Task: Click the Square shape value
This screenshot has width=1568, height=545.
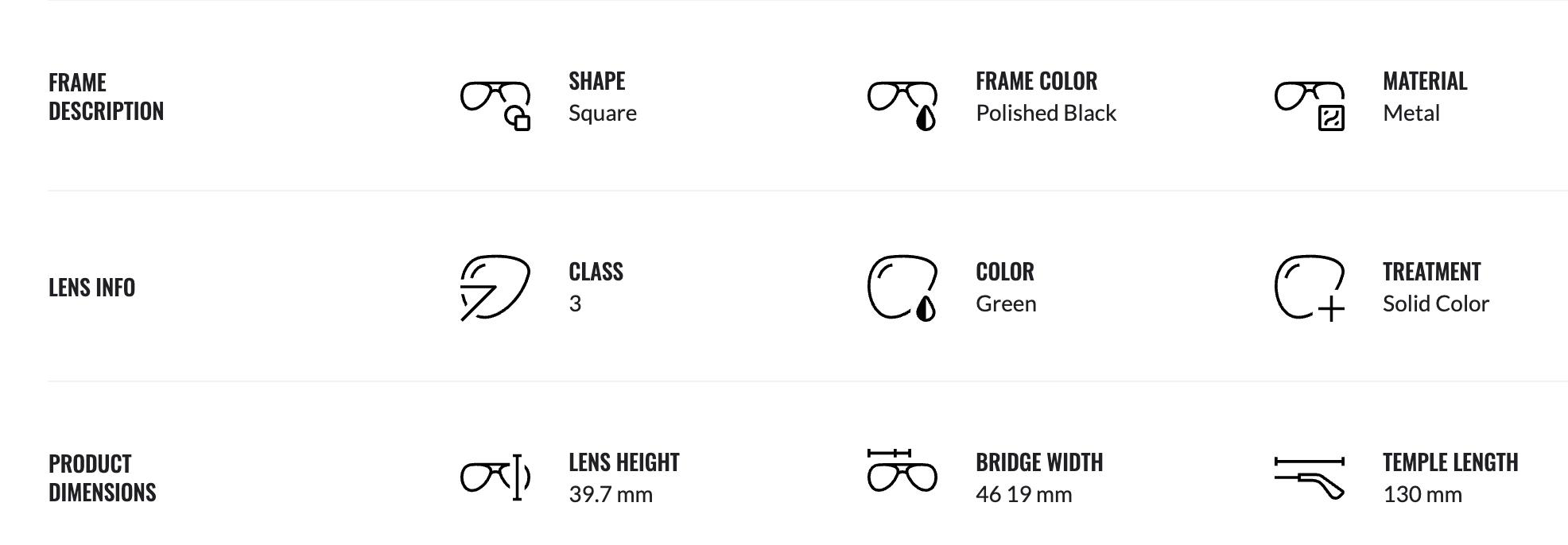Action: pyautogui.click(x=602, y=114)
